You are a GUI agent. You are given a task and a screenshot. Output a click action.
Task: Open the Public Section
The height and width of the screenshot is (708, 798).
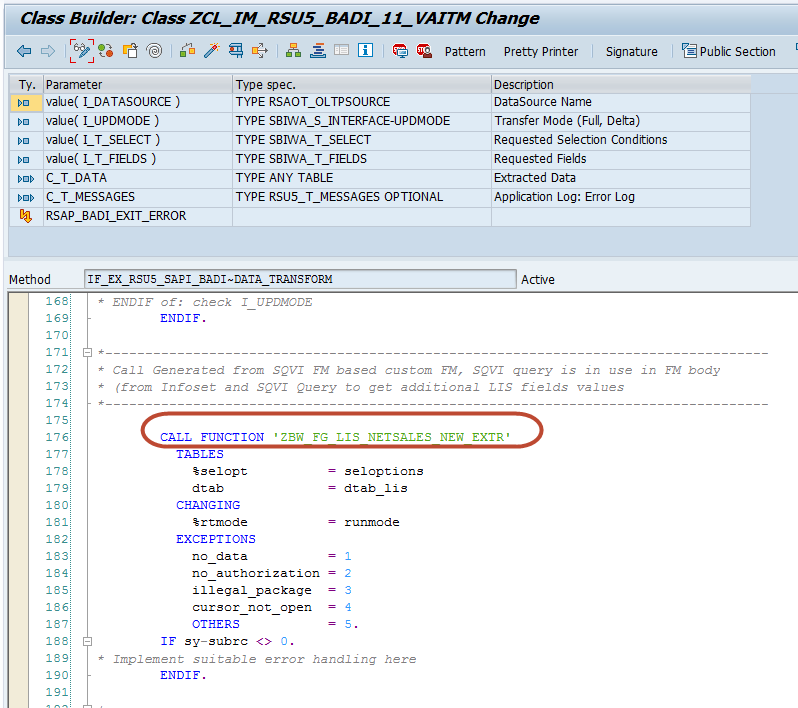728,51
